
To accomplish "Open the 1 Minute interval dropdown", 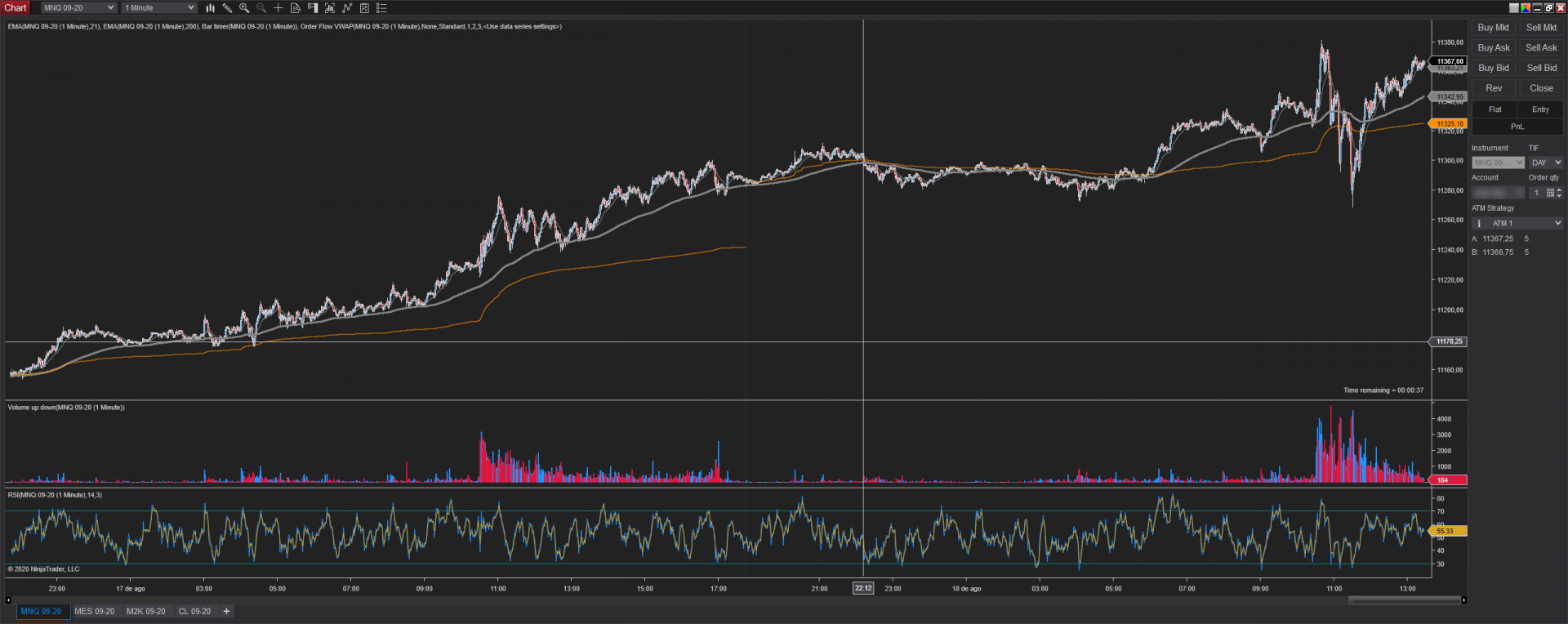I will [159, 8].
